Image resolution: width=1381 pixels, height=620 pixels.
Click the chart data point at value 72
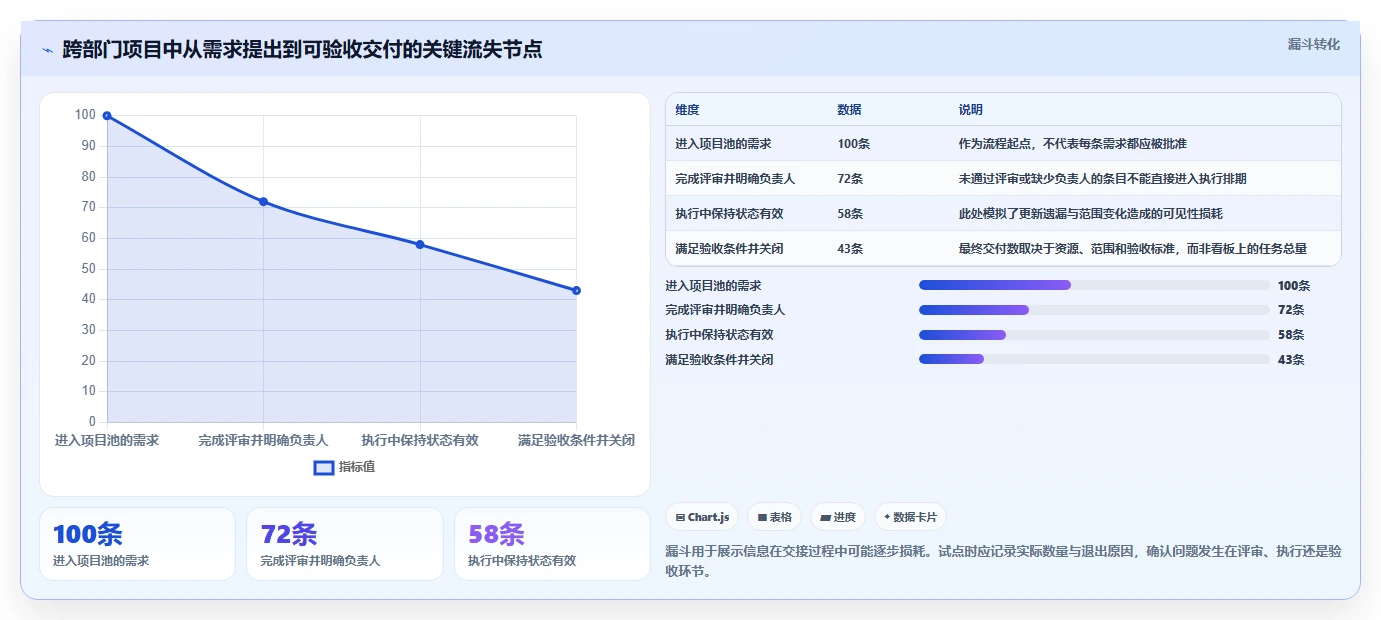(x=264, y=202)
